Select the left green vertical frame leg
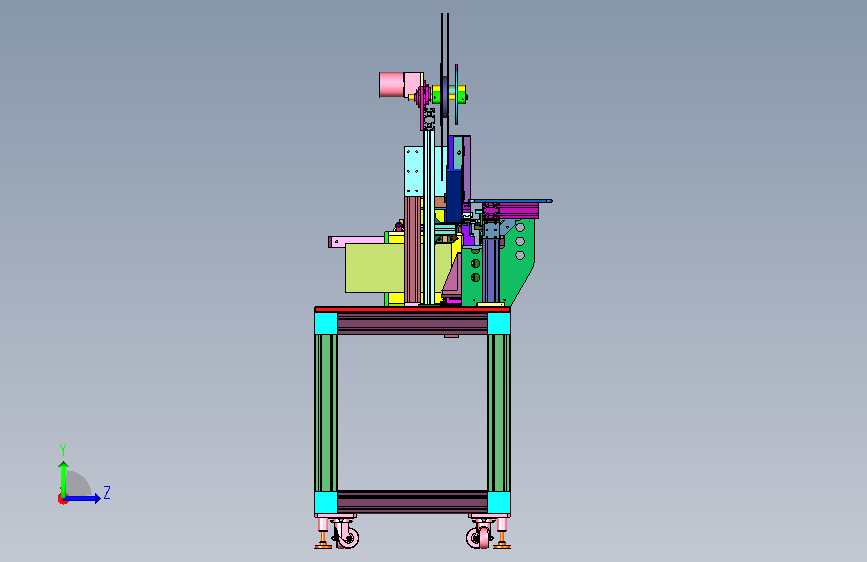867x562 pixels. [x=326, y=413]
